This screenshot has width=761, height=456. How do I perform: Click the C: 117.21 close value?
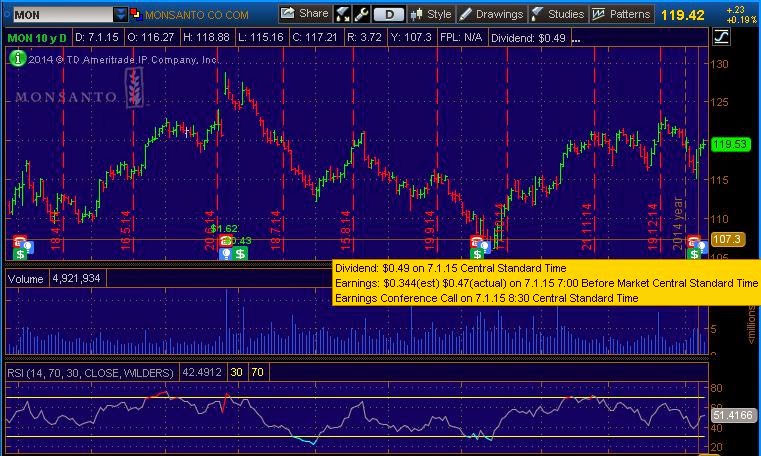(x=314, y=37)
